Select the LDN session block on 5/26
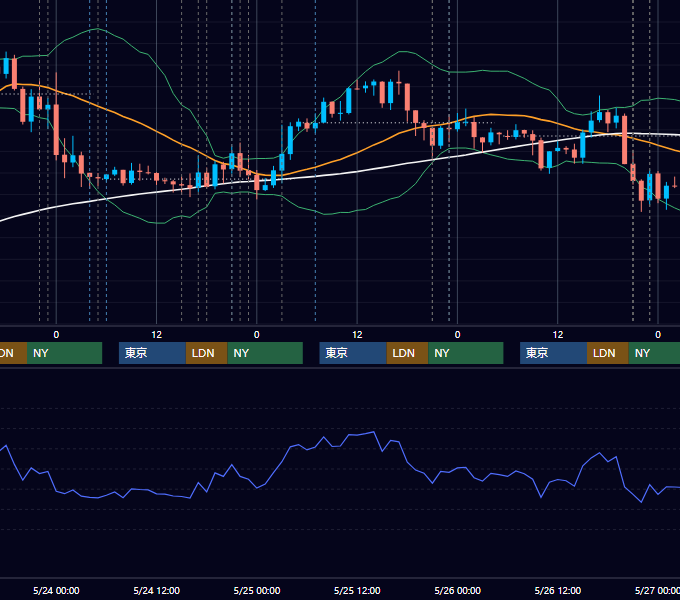Viewport: 680px width, 600px height. pos(608,353)
